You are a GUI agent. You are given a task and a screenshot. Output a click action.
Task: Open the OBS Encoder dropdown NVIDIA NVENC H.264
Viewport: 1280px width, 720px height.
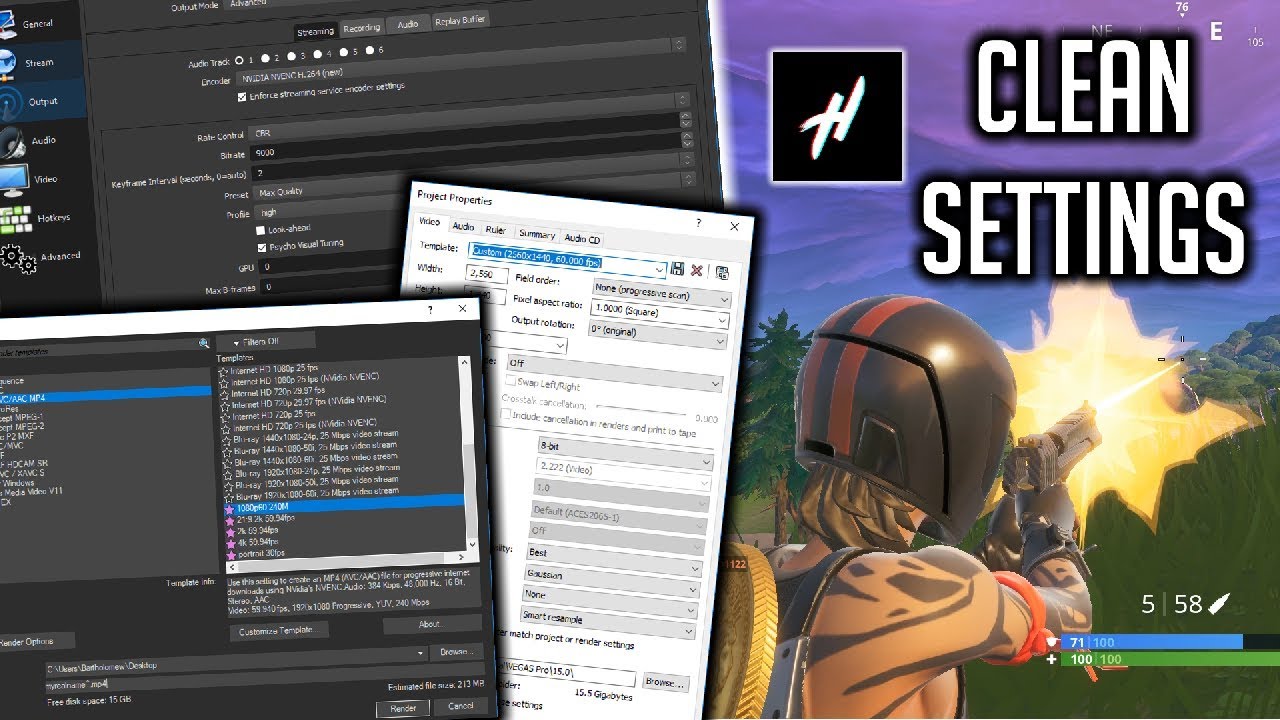tap(460, 62)
